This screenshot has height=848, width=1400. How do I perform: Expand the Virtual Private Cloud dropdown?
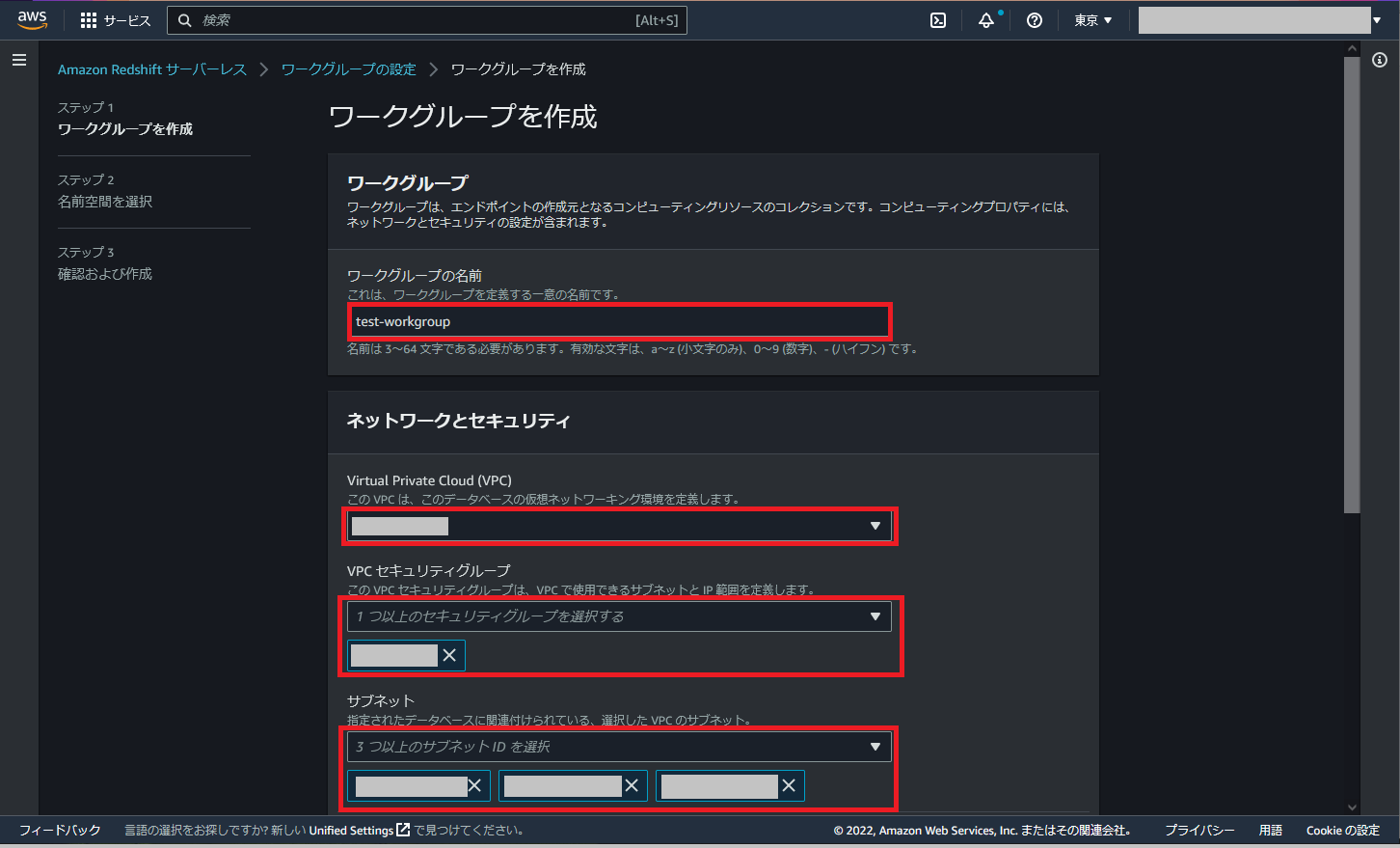(x=619, y=526)
